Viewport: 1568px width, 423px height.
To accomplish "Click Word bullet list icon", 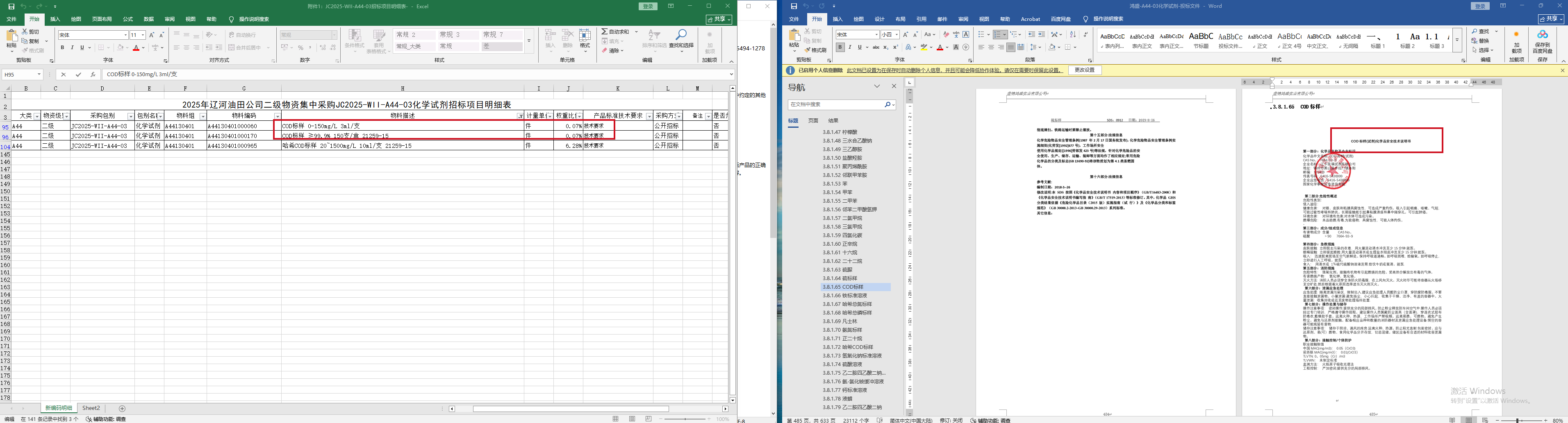I will click(981, 35).
